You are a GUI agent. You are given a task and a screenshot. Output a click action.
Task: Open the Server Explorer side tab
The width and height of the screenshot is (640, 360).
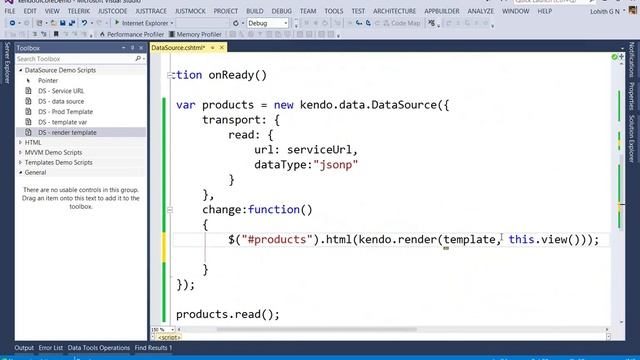coord(7,62)
